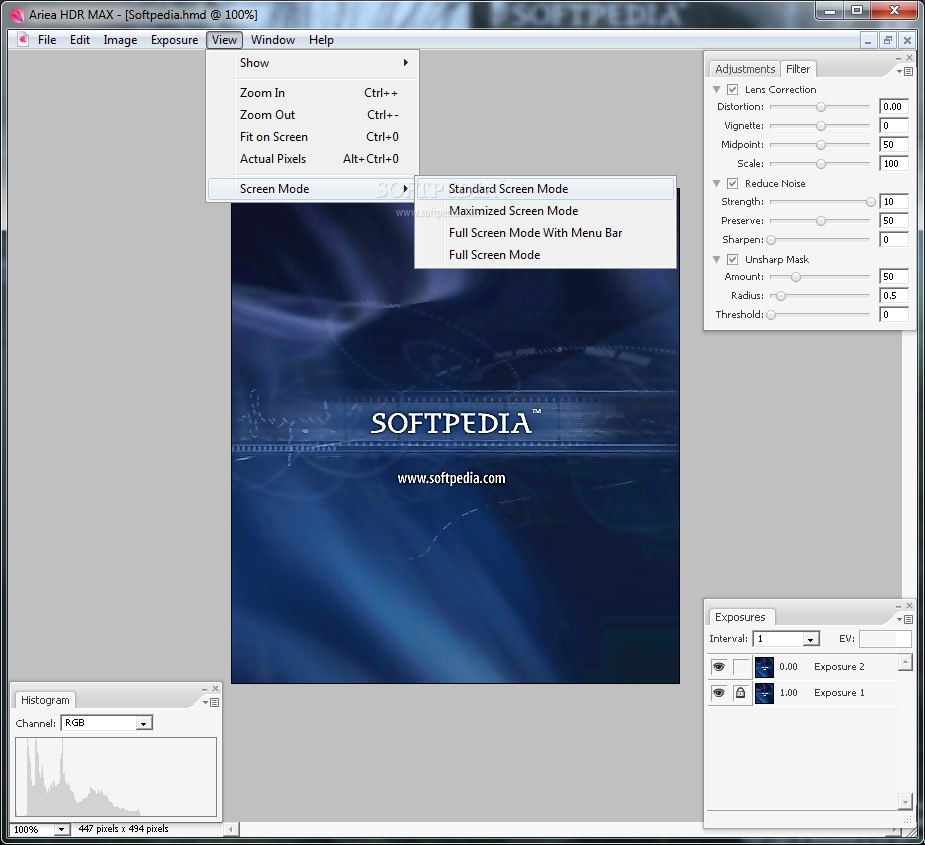Click the Amount slider handle
This screenshot has height=845, width=925.
tap(796, 277)
